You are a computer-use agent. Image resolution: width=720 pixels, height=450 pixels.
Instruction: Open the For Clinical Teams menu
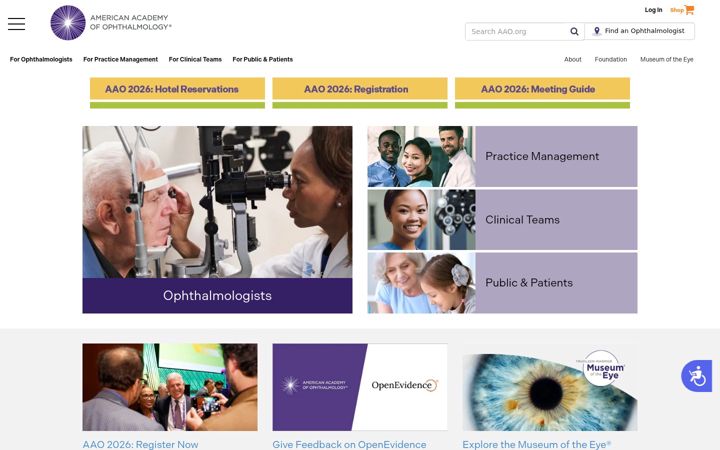point(195,59)
